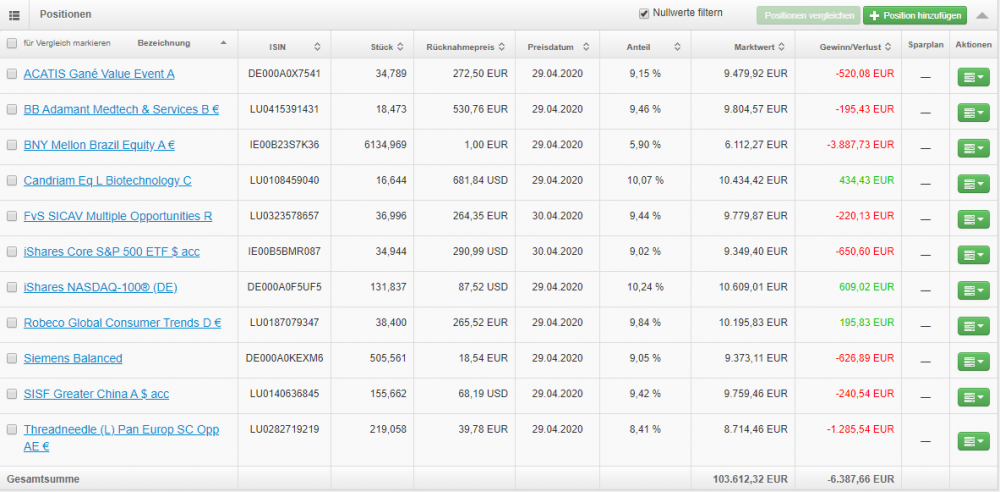Image resolution: width=1000 pixels, height=492 pixels.
Task: Sort by Anteil column sort arrows
Action: tap(679, 47)
